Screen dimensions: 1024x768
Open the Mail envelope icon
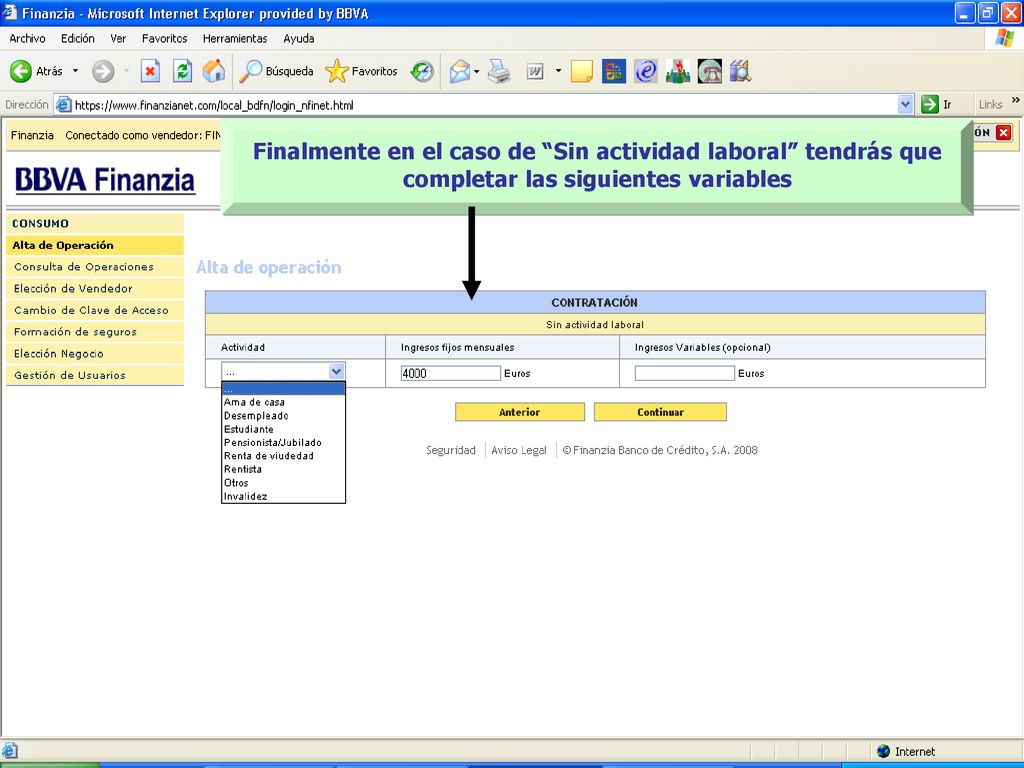click(x=460, y=71)
